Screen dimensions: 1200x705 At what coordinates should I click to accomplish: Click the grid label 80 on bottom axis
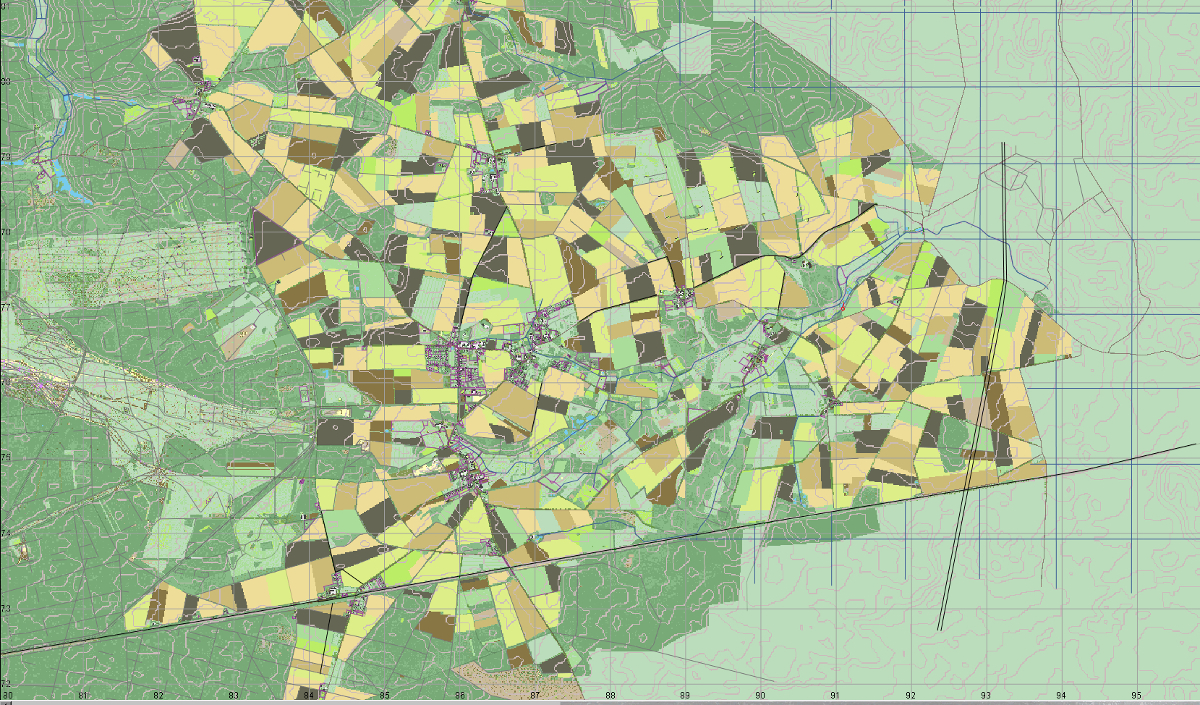pyautogui.click(x=7, y=695)
